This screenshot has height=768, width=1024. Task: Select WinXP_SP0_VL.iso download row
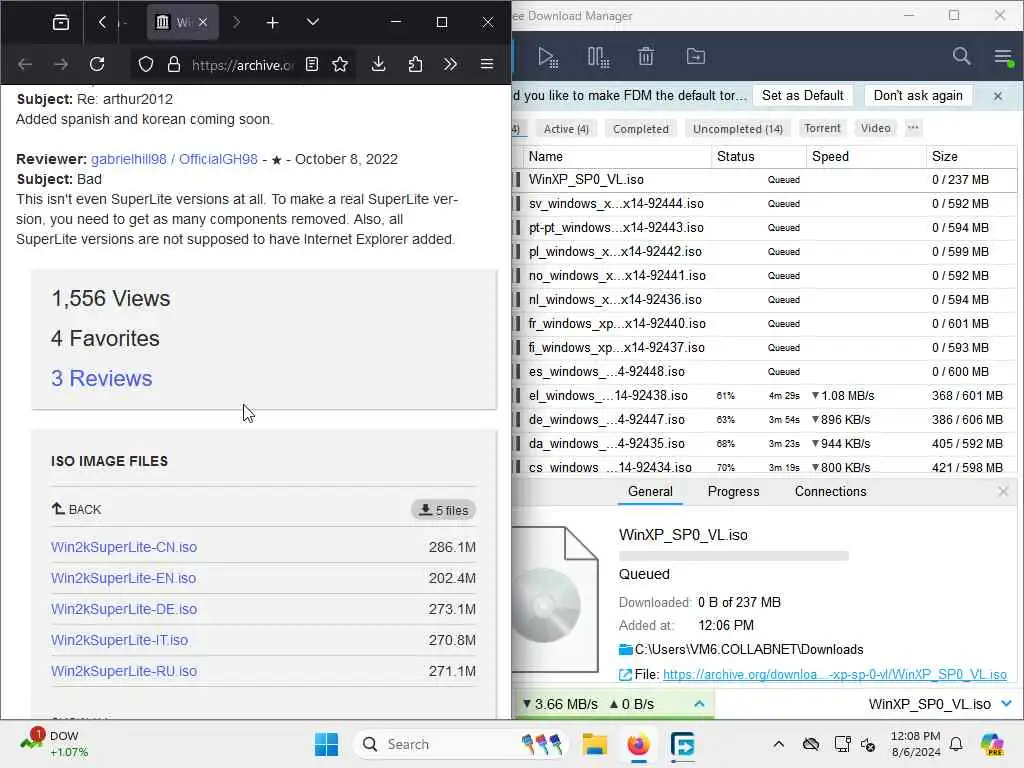(x=765, y=180)
